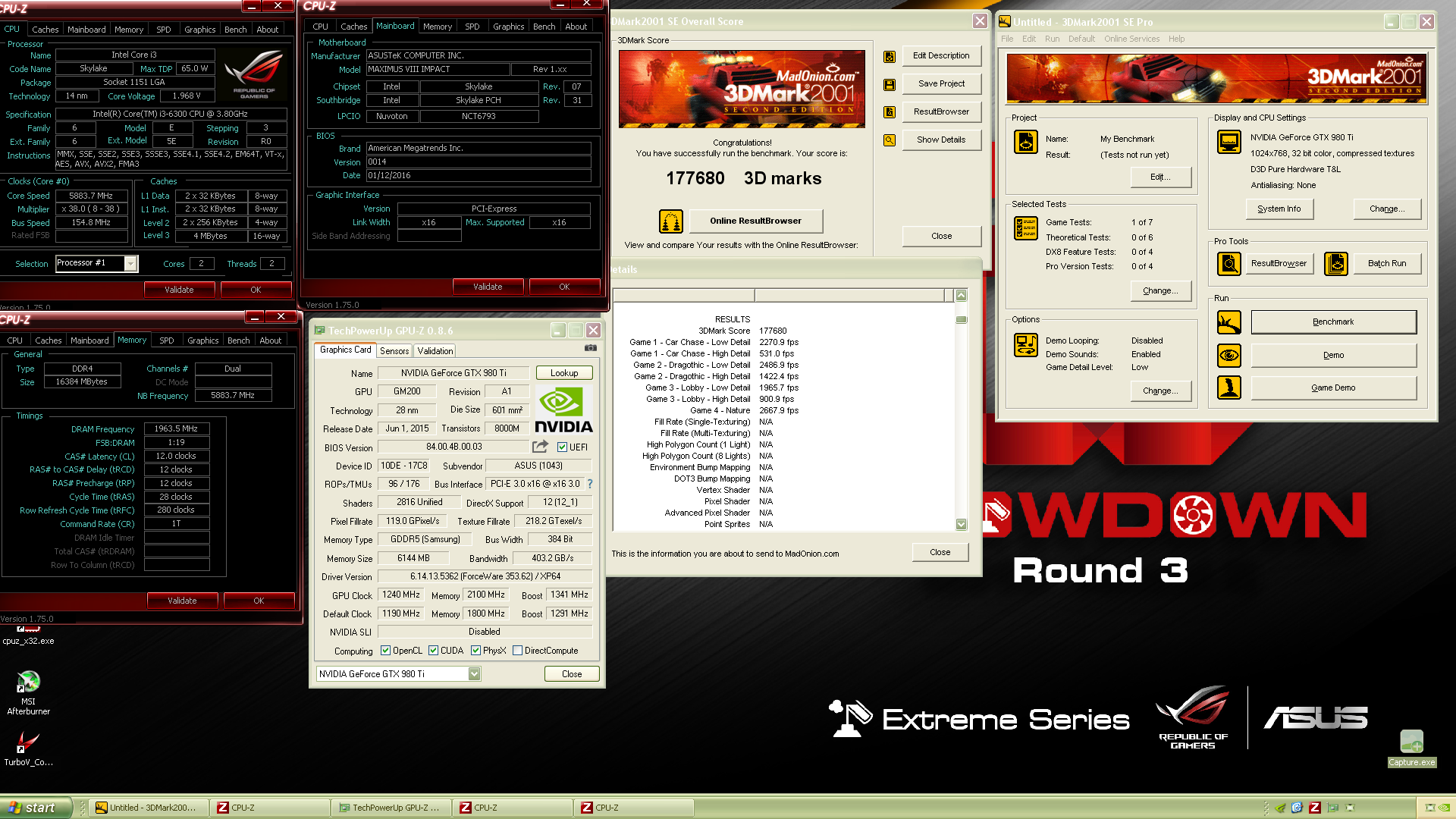
Task: Open the TurboV Core desktop icon
Action: (x=28, y=749)
